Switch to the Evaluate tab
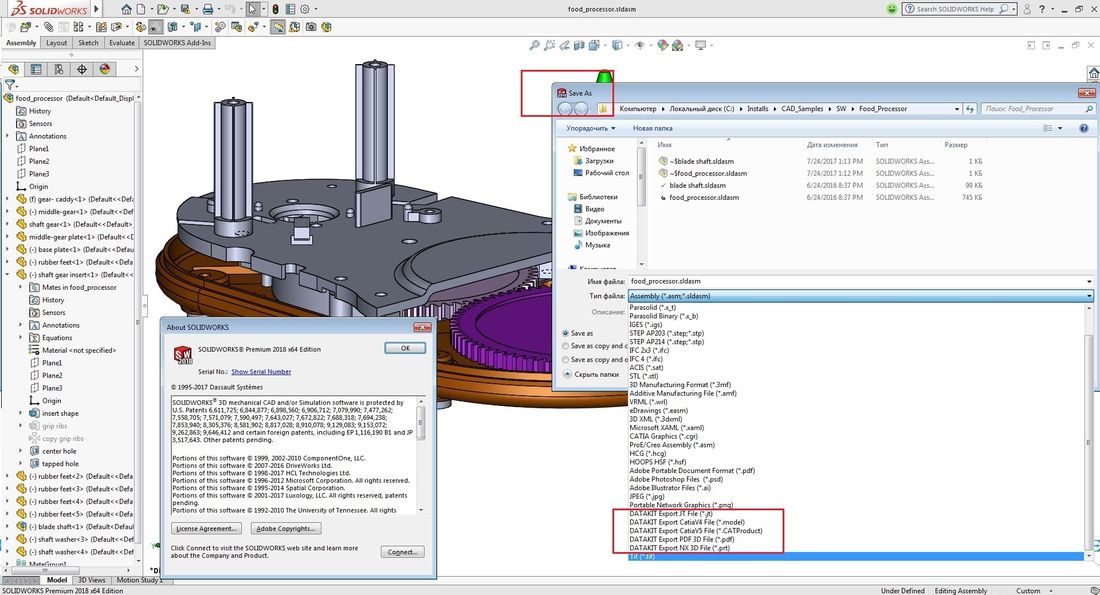The image size is (1100, 595). pos(121,43)
